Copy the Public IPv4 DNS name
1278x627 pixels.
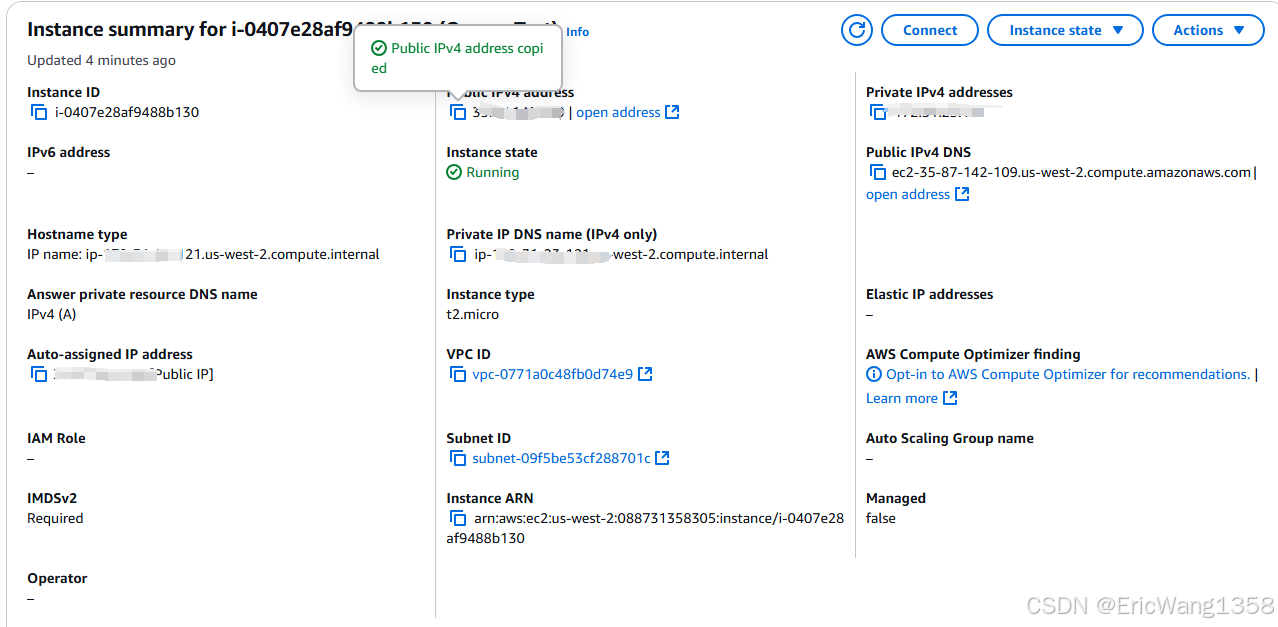(x=878, y=172)
